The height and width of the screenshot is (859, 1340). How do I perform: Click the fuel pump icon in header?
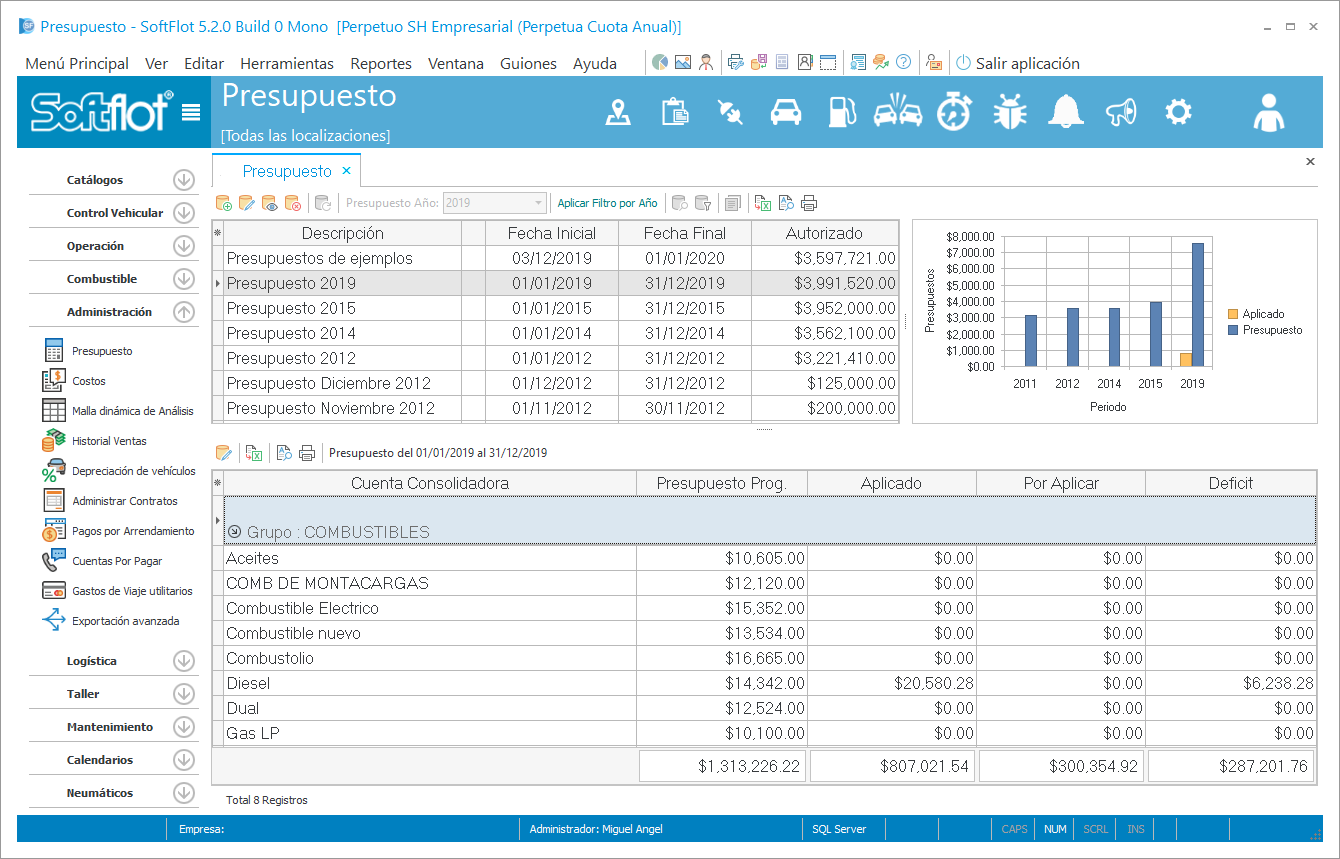[x=842, y=112]
